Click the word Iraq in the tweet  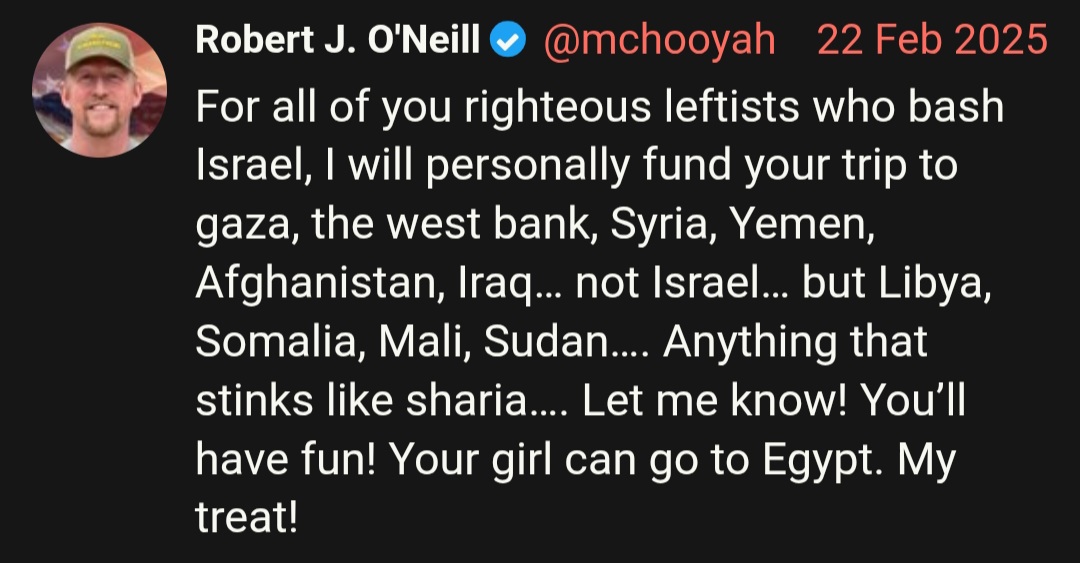click(495, 285)
